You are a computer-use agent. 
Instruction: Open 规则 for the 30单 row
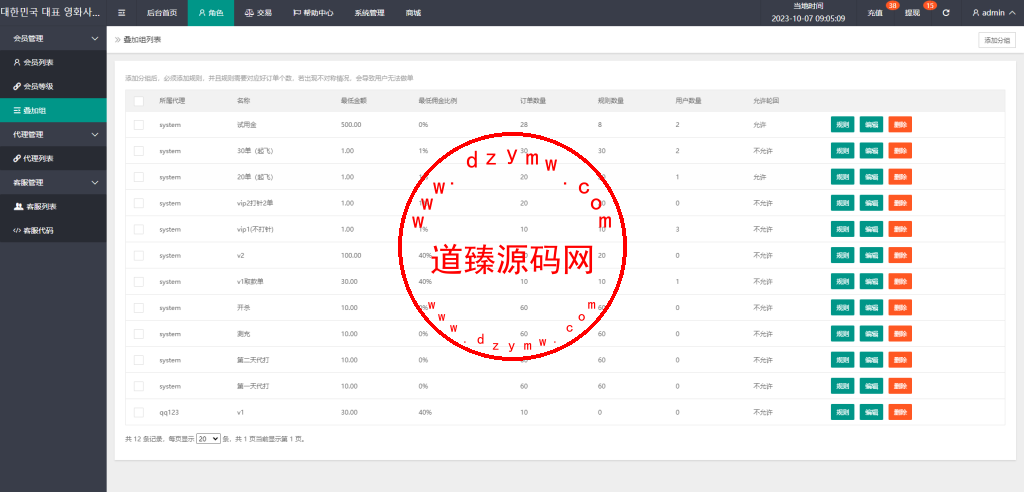[842, 151]
